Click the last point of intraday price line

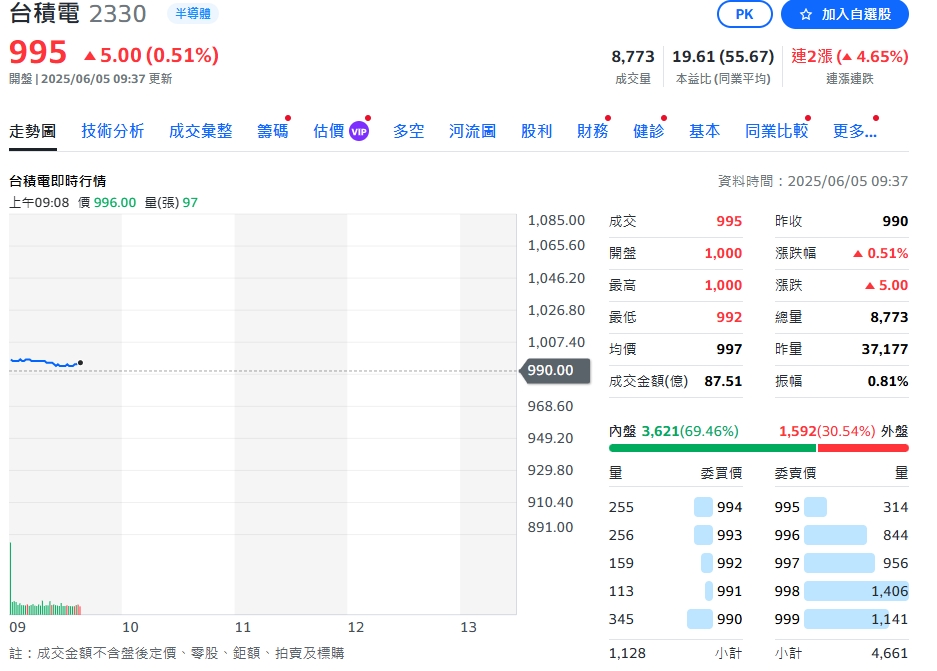click(80, 363)
